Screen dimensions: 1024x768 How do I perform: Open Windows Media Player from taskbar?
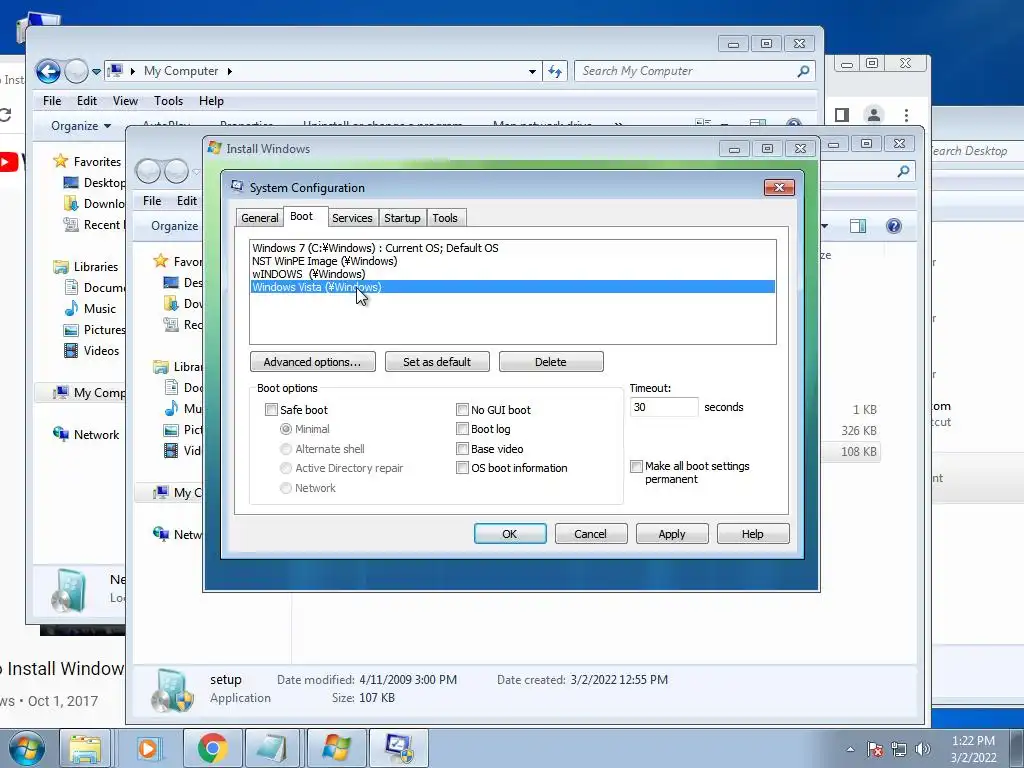[148, 748]
